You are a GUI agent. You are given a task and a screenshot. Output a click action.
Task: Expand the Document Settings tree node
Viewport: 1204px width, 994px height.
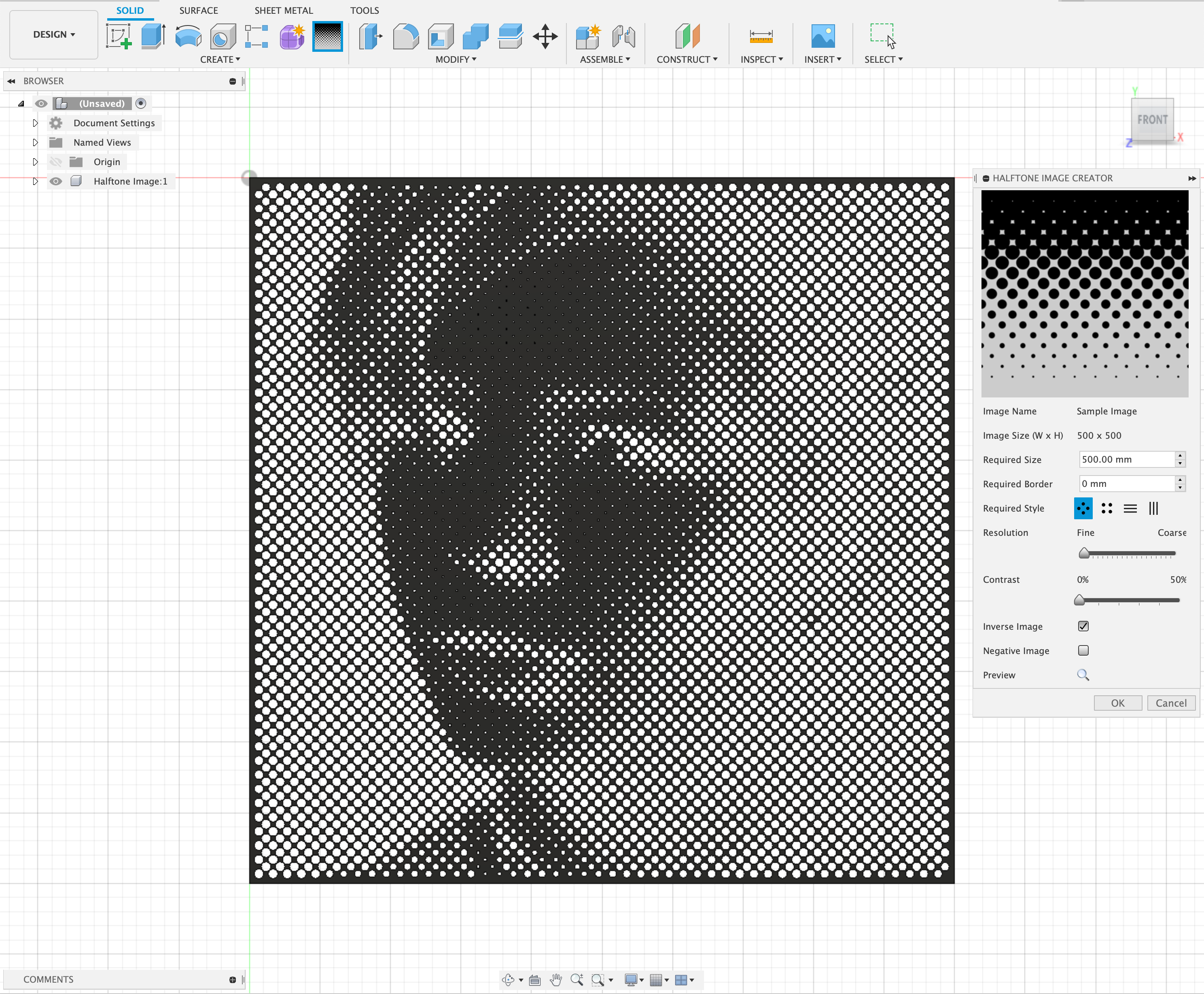point(35,123)
